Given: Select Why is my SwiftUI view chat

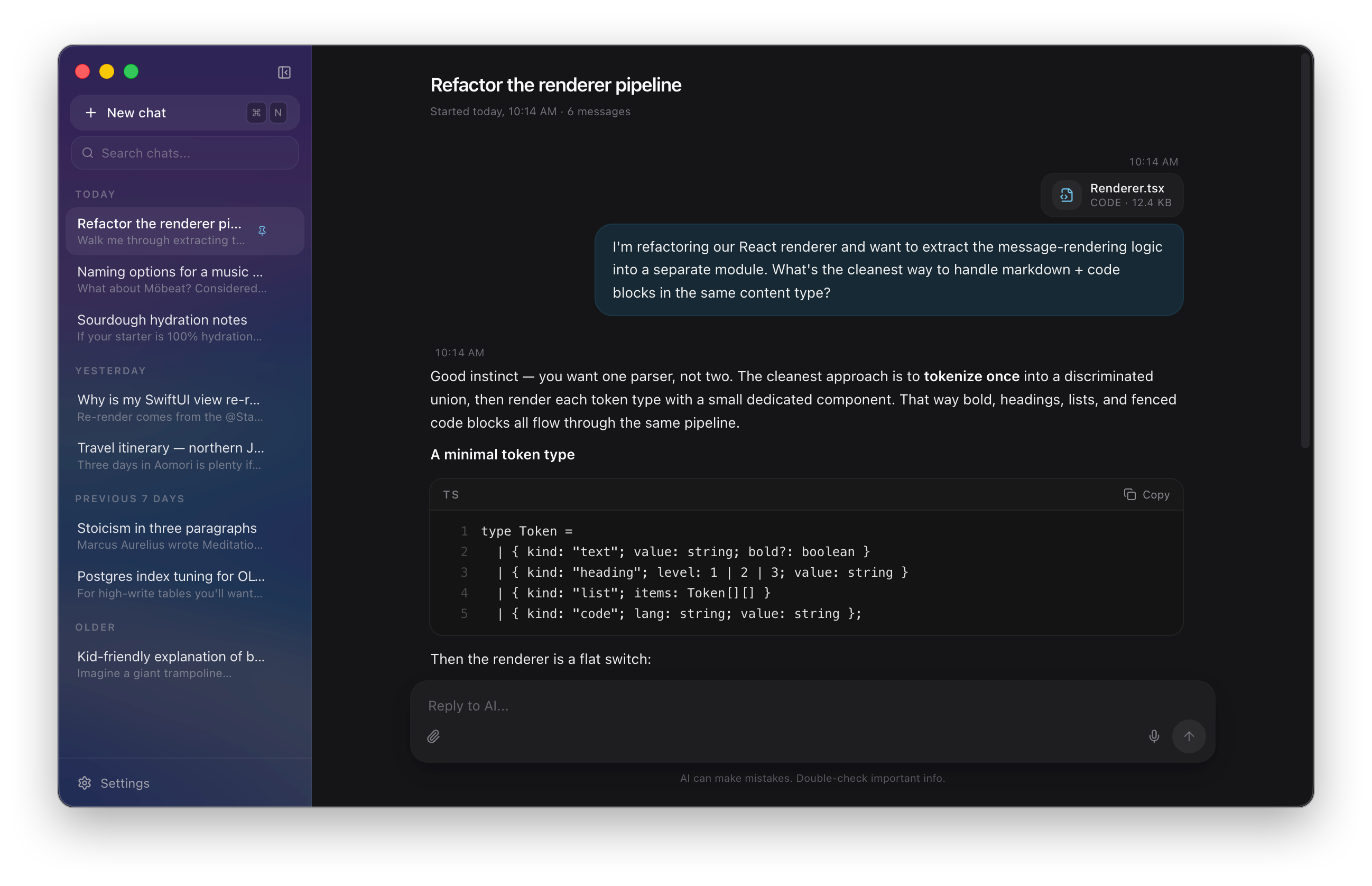Looking at the screenshot, I should click(x=184, y=408).
